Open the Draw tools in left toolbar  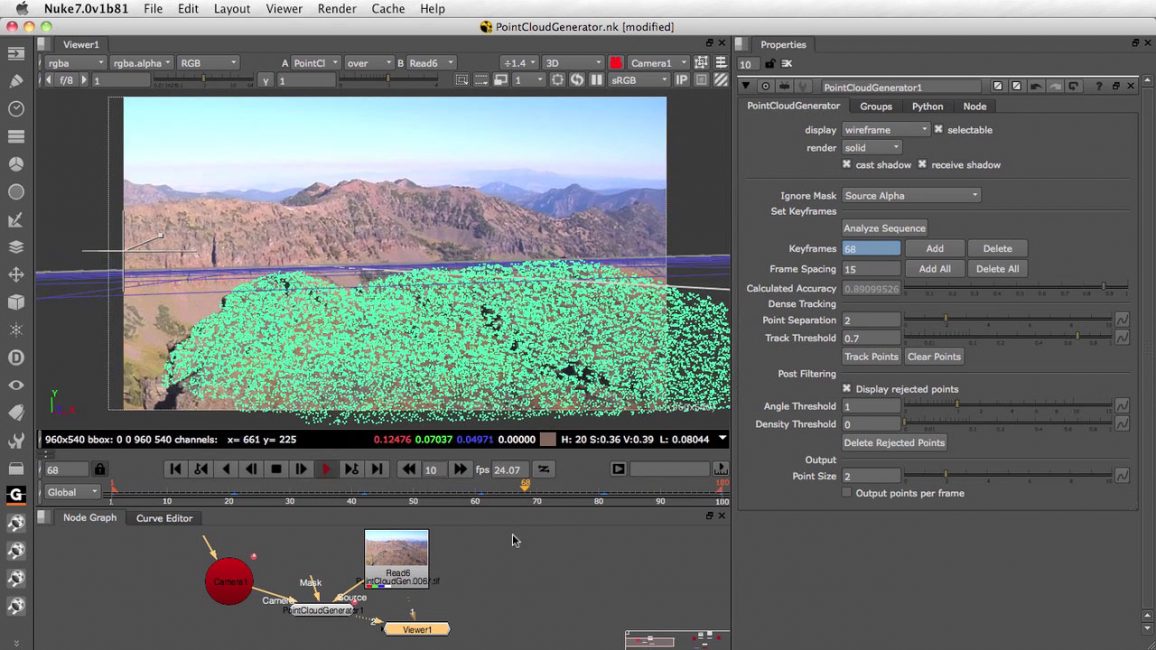pyautogui.click(x=15, y=81)
